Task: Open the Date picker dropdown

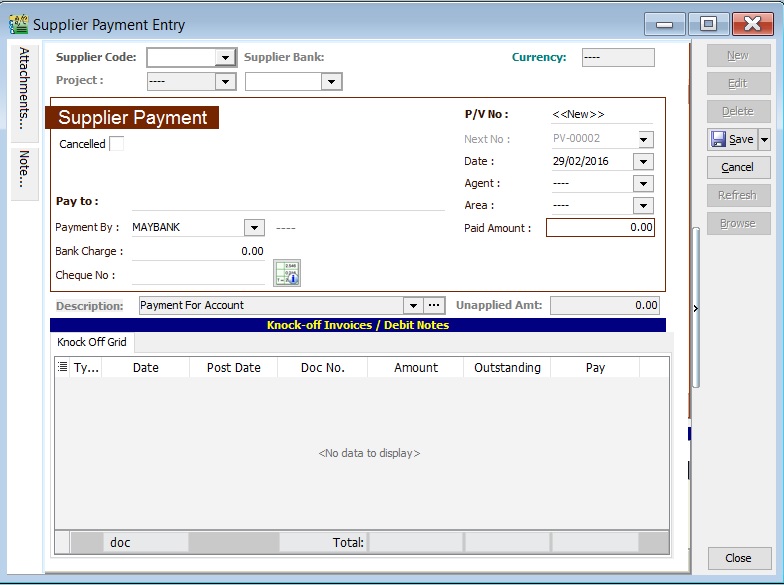Action: 643,162
